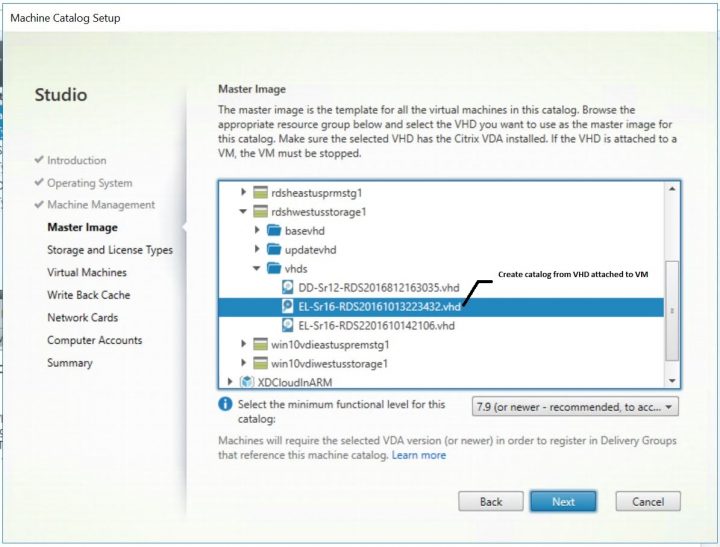Click the basevhd folder icon
The height and width of the screenshot is (547, 720).
[274, 230]
